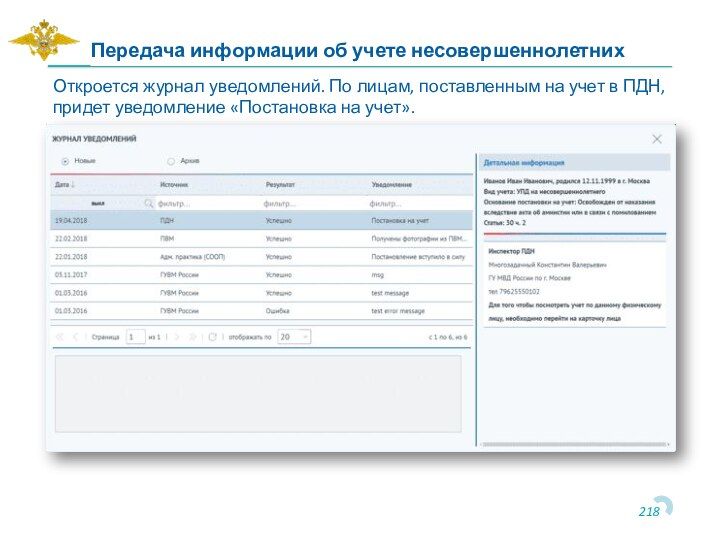
Task: Click the Ministry emblem logo
Action: (43, 41)
